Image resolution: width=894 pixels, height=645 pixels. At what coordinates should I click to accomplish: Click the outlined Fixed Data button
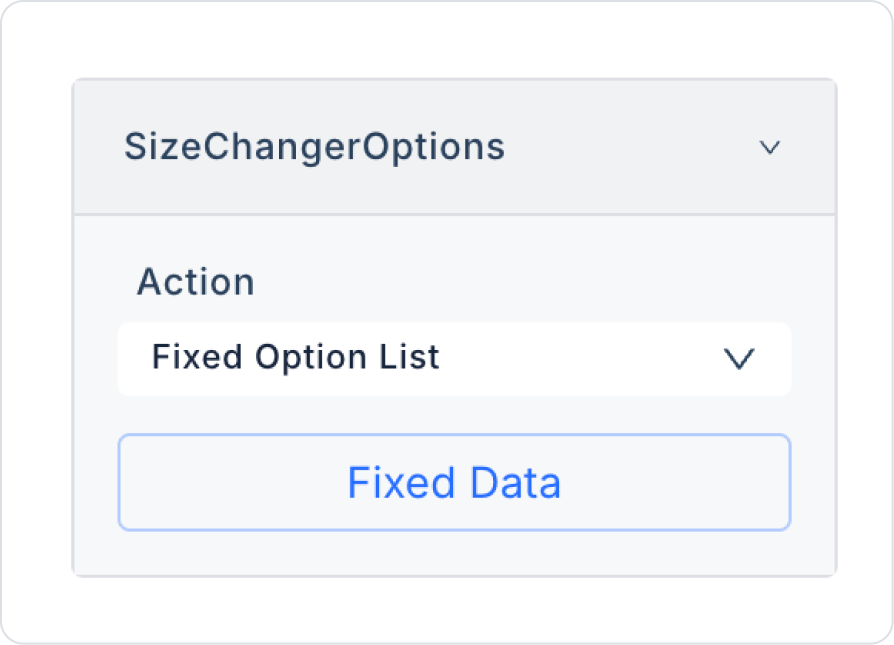click(x=454, y=482)
